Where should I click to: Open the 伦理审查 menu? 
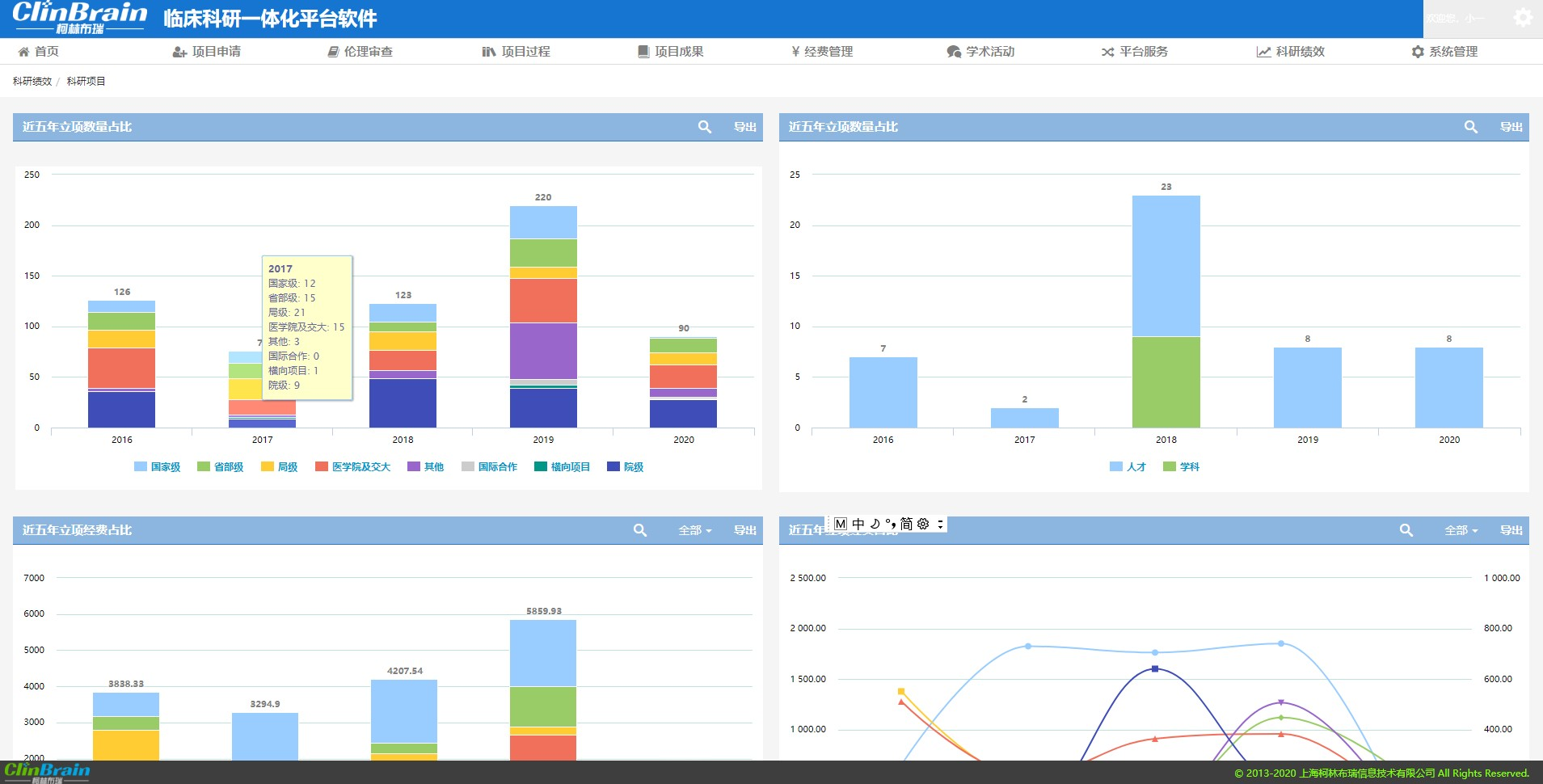point(360,51)
